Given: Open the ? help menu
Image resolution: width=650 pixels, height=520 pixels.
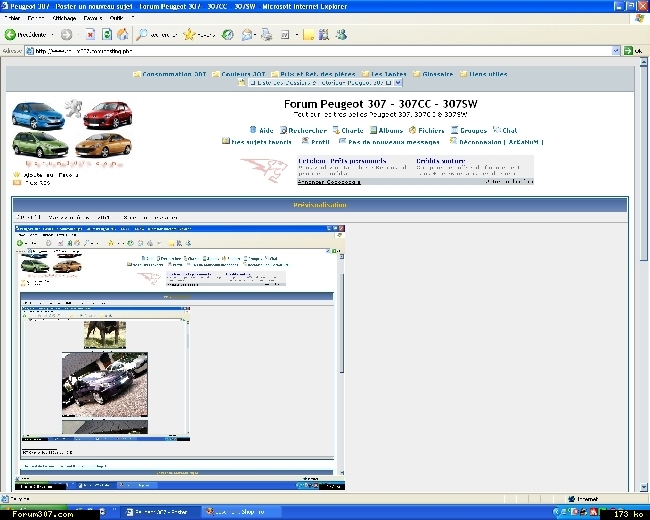Looking at the screenshot, I should (133, 18).
